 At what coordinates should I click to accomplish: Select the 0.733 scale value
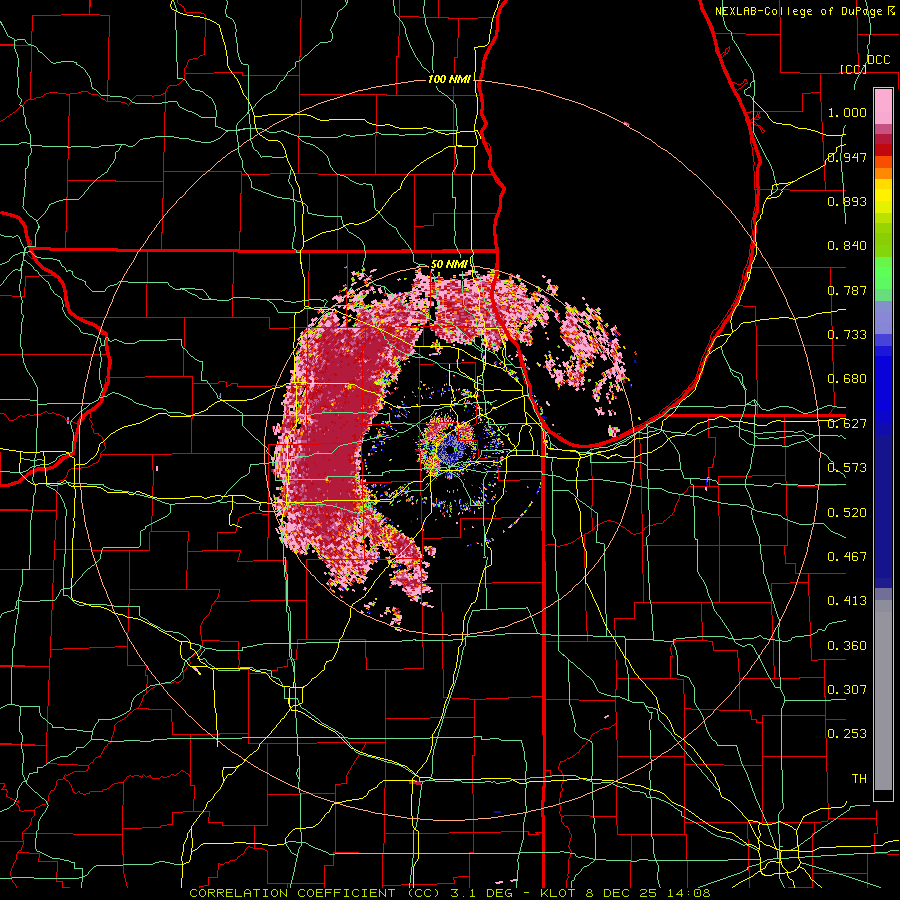pyautogui.click(x=847, y=335)
